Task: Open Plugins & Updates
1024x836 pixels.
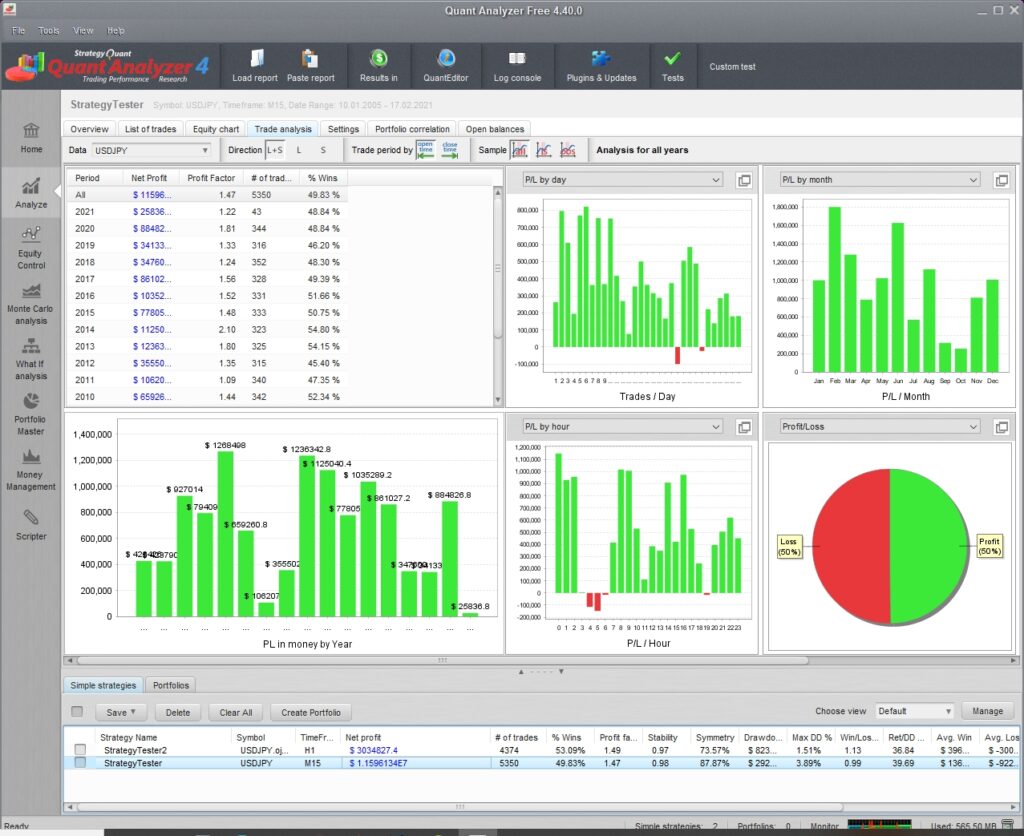Action: click(601, 65)
